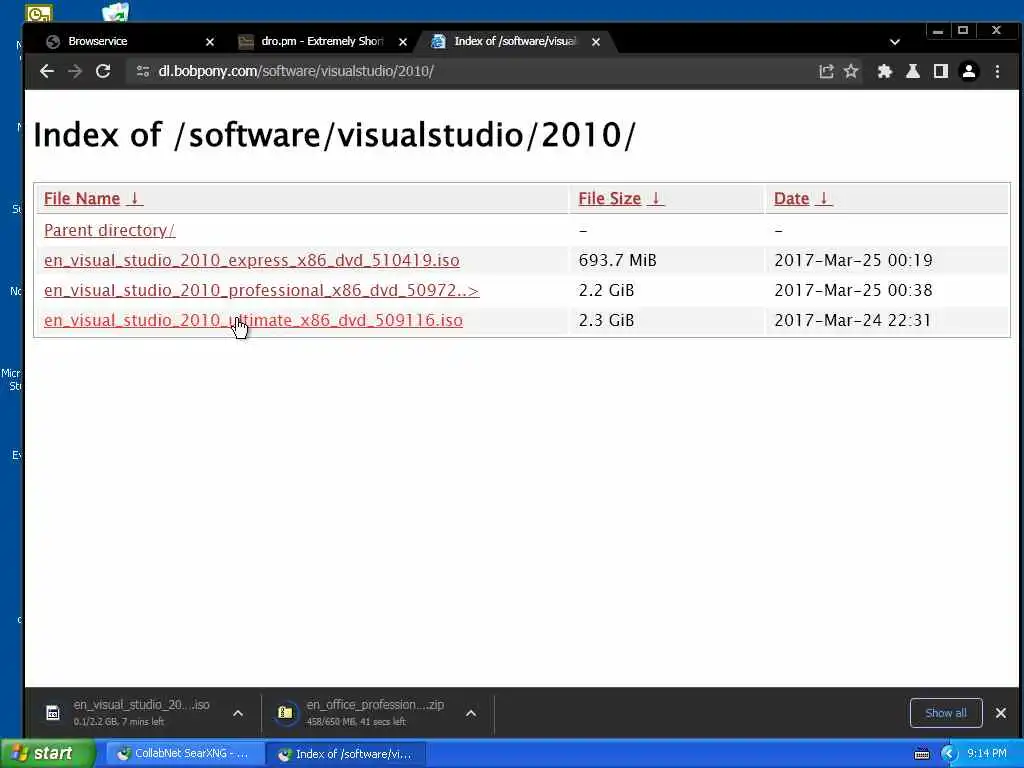Download the Visual Studio 2010 ultimate ISO
Viewport: 1024px width, 768px height.
[x=253, y=321]
